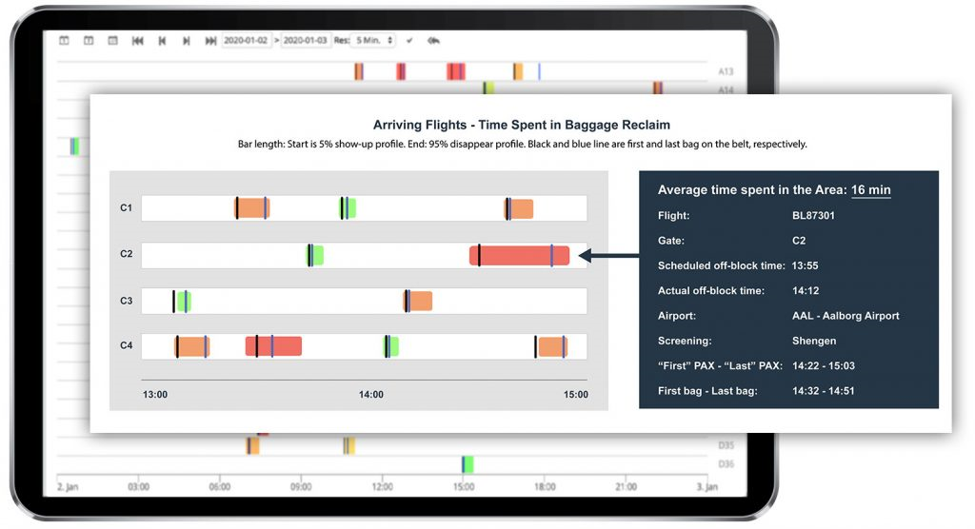Click the third layout view icon in toolbar
The width and height of the screenshot is (975, 529).
point(112,41)
